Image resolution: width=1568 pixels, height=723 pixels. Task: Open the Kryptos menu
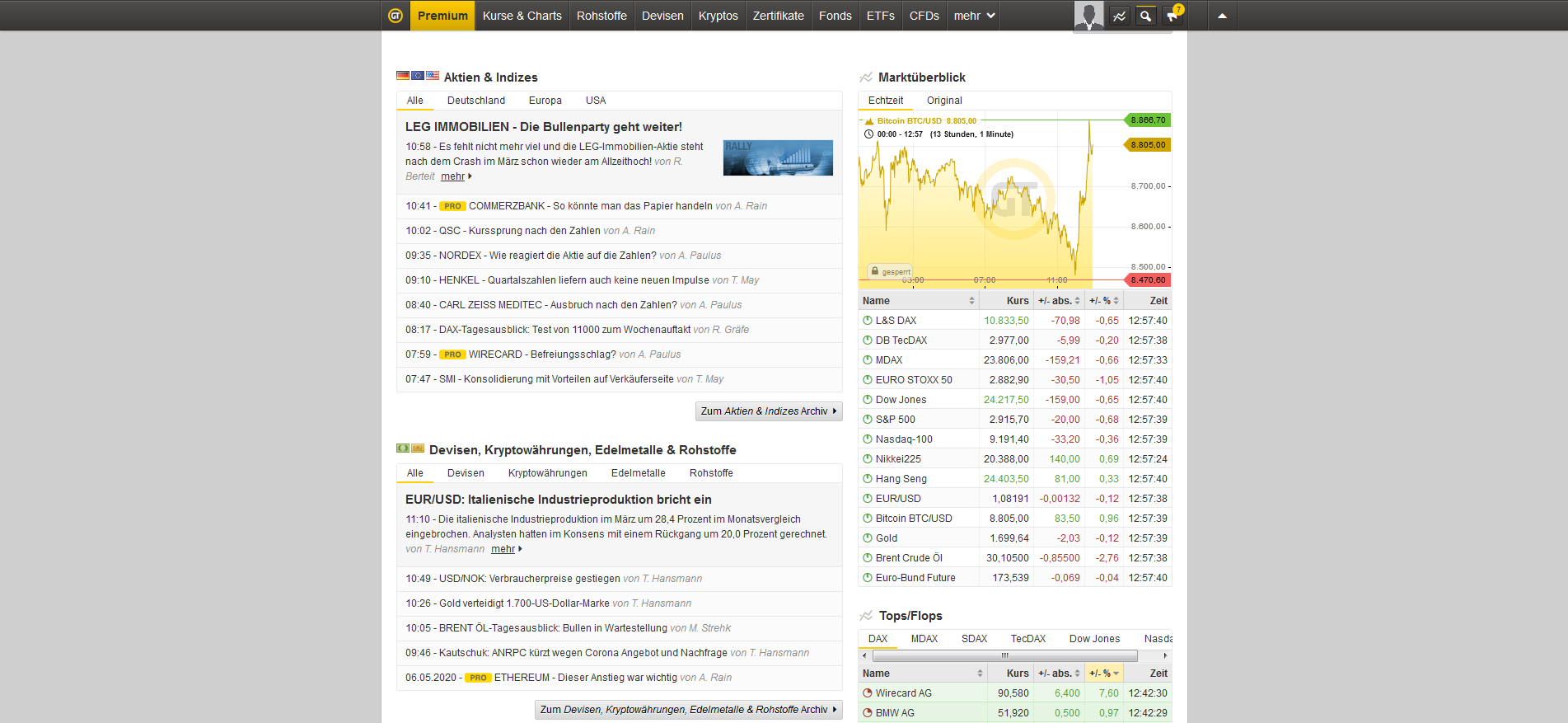pyautogui.click(x=718, y=16)
